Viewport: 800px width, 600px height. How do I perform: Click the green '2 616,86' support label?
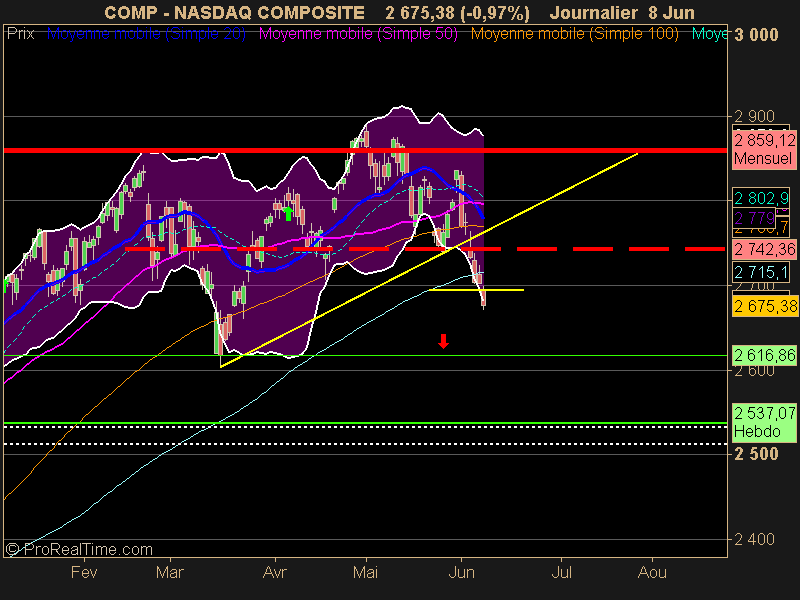[x=764, y=355]
